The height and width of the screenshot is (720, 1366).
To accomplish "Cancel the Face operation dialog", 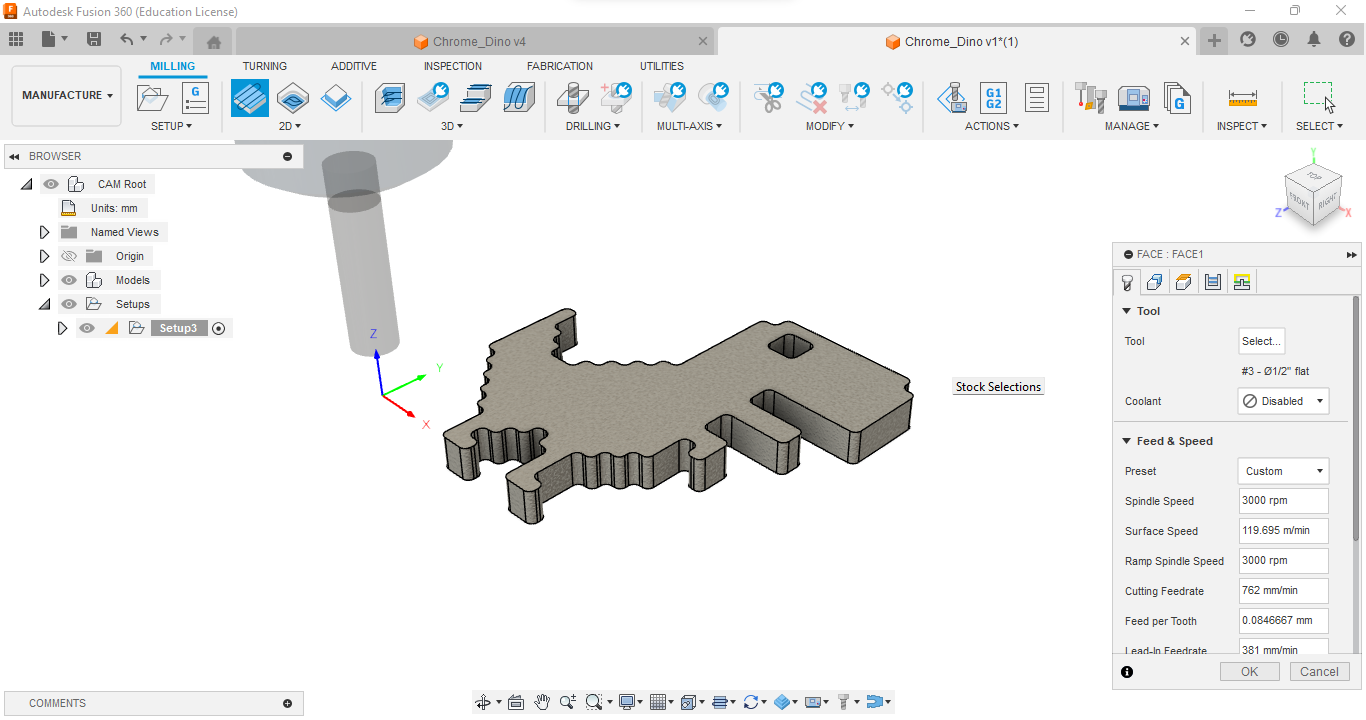I will point(1319,672).
